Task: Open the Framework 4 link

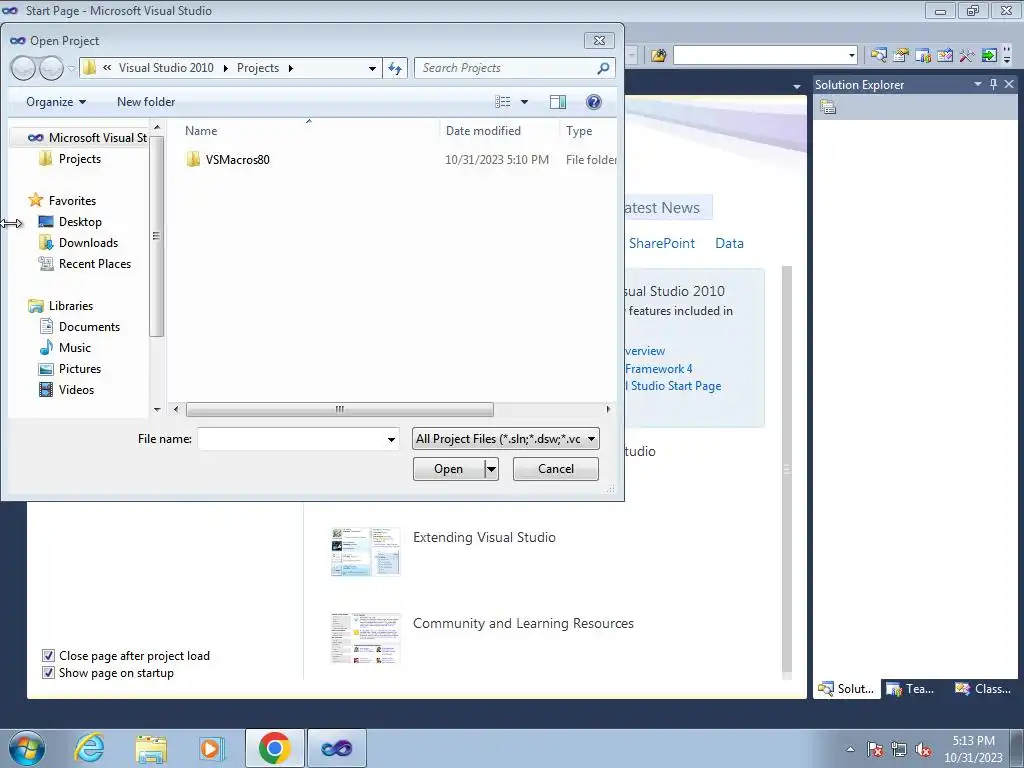Action: click(658, 369)
